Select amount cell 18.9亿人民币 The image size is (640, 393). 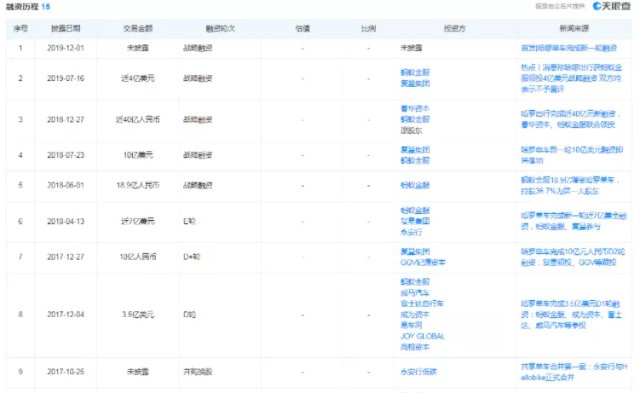tap(138, 185)
